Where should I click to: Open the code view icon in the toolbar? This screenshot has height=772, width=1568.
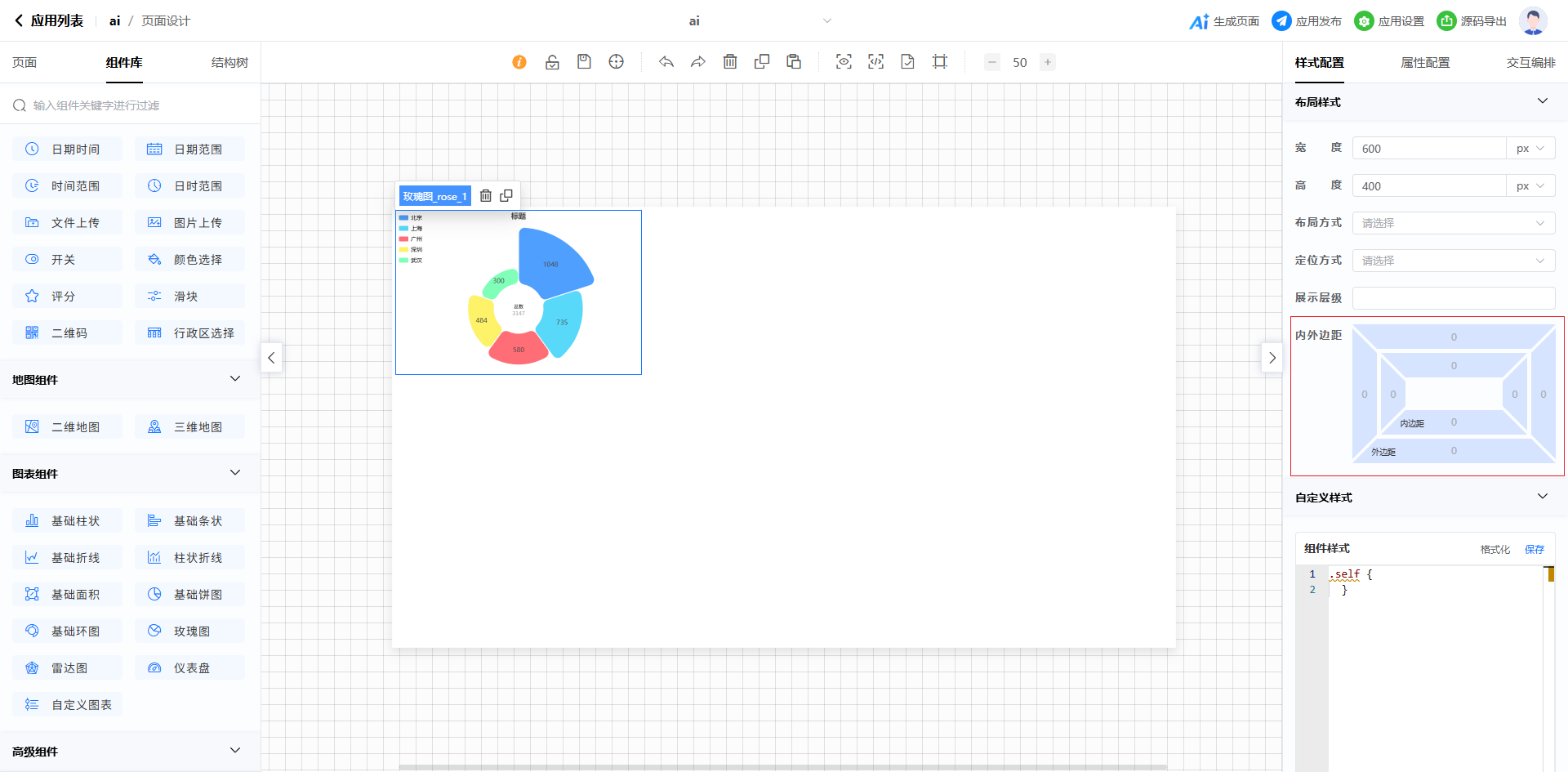point(875,62)
